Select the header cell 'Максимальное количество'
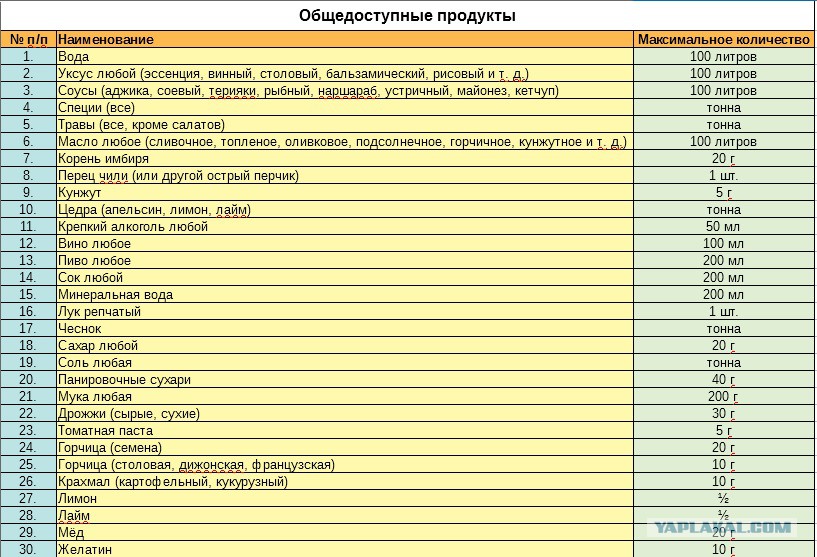Screen dimensions: 817x557 coord(724,40)
